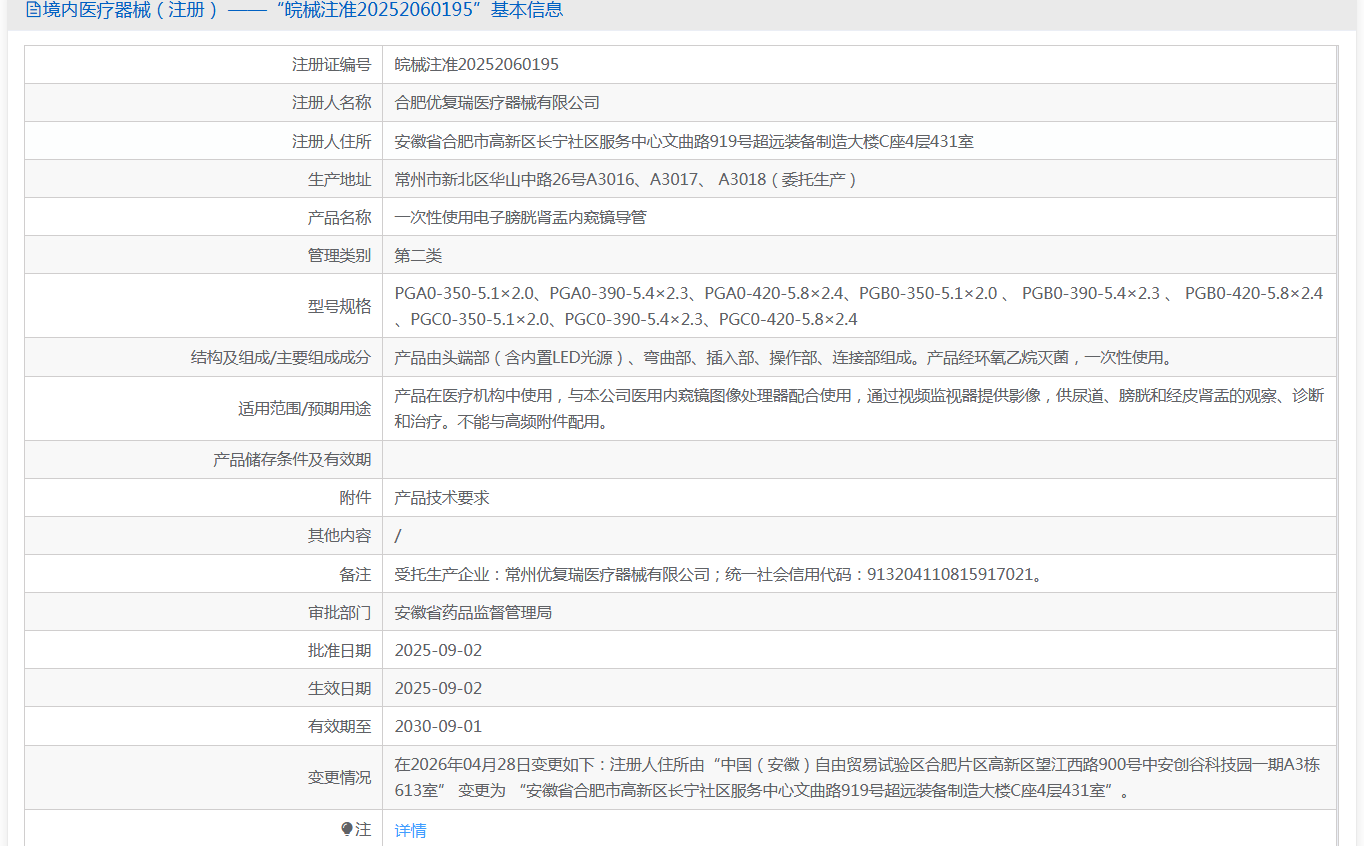Click the 注册人住所 row label
This screenshot has height=846, width=1364.
tap(331, 141)
